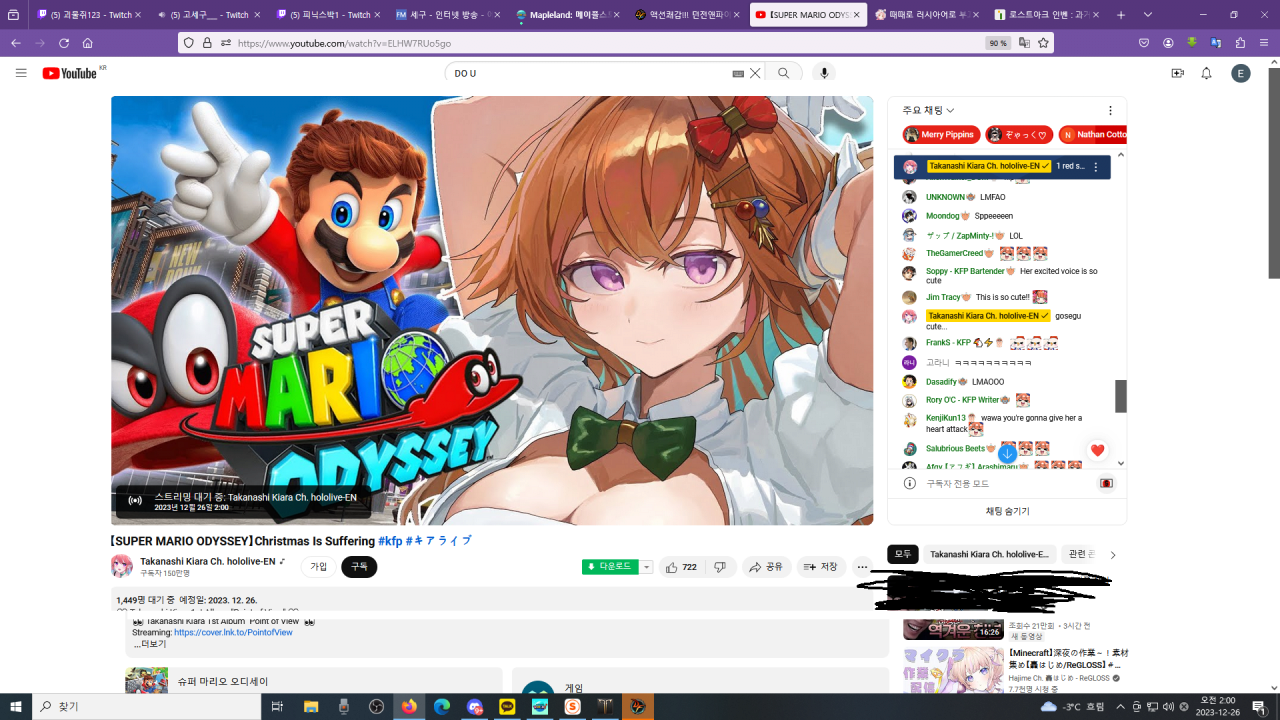Screen dimensions: 1280x720
Task: Click 채팅 숨기기 to hide chat
Action: [1007, 511]
